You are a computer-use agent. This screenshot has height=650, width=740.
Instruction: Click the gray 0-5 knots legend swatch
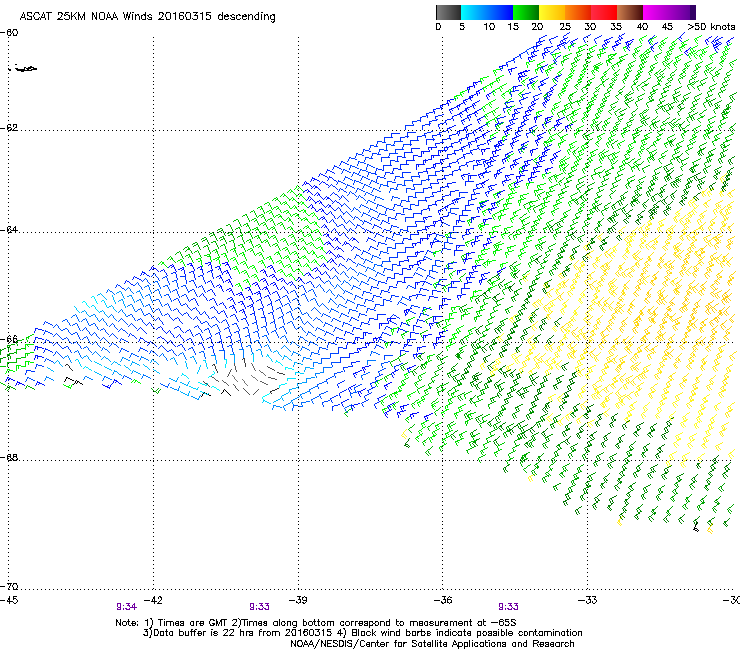448,12
